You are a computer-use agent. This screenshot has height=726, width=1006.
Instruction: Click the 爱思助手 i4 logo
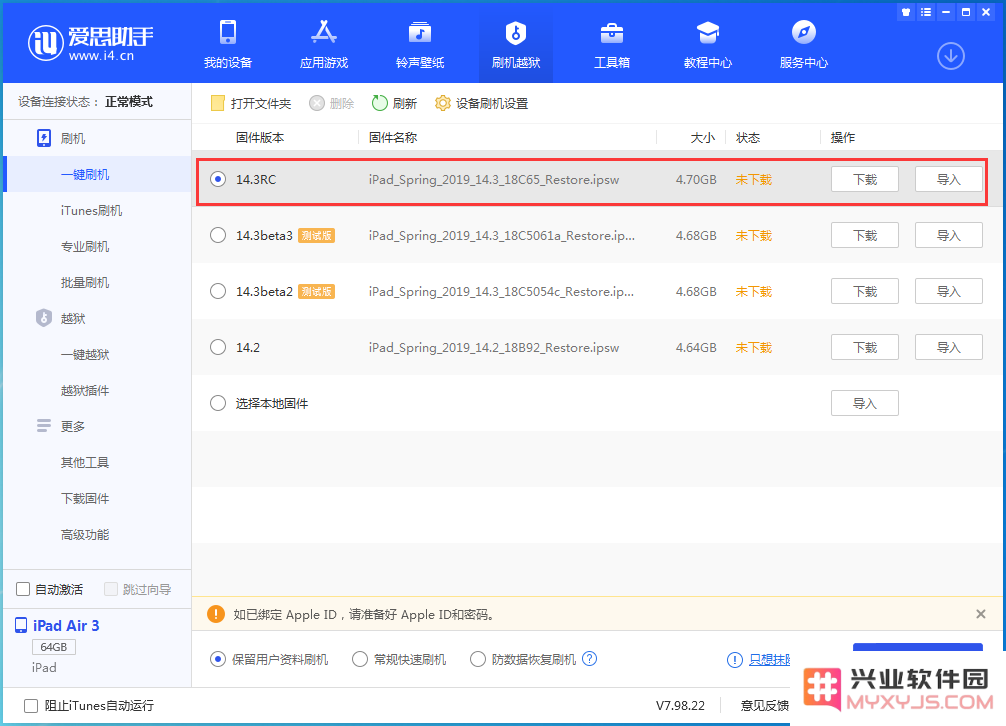point(90,43)
